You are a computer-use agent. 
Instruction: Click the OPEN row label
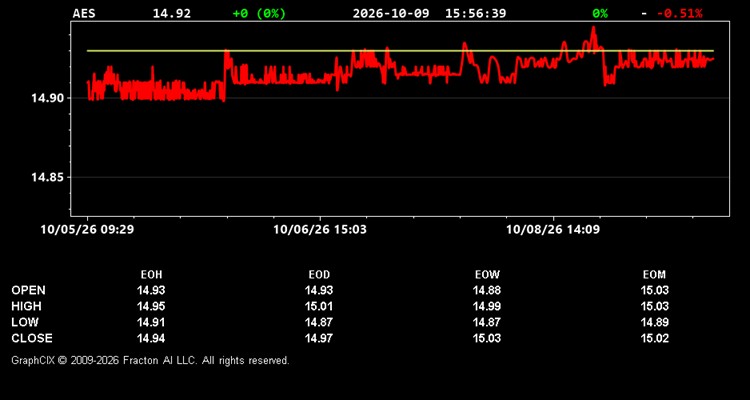(29, 290)
